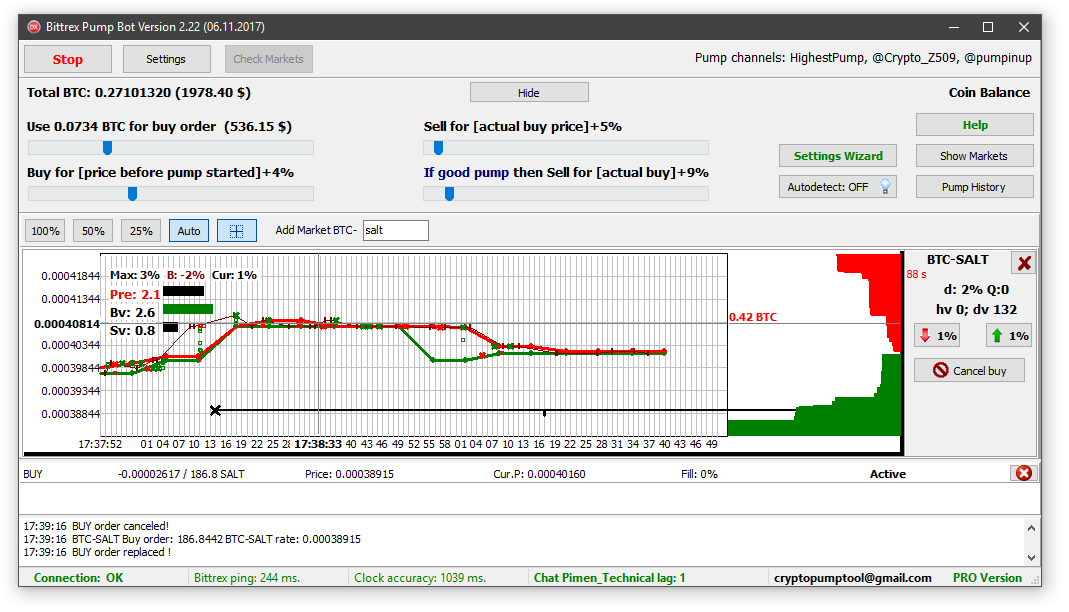Toggle Autodetect OFF button
1069x612 pixels.
(x=838, y=187)
